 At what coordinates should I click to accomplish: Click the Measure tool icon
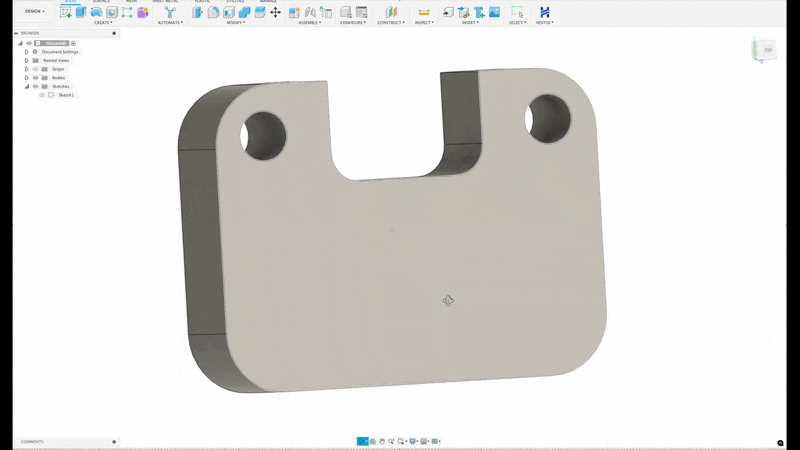point(423,12)
